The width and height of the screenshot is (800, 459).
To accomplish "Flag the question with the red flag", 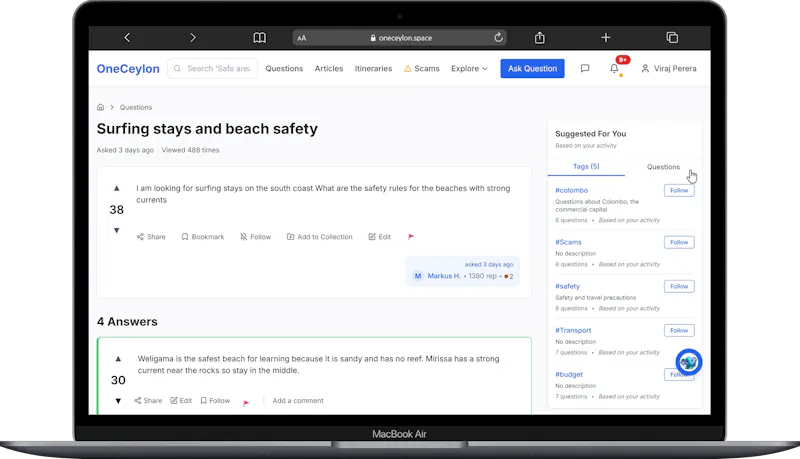I will click(x=411, y=237).
